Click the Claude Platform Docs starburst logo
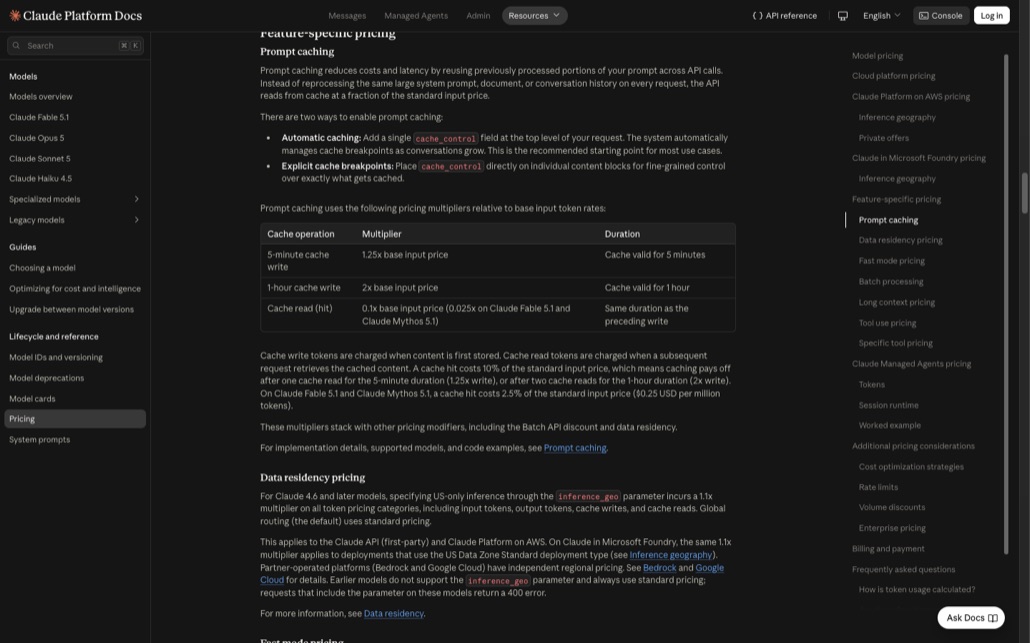 (14, 15)
